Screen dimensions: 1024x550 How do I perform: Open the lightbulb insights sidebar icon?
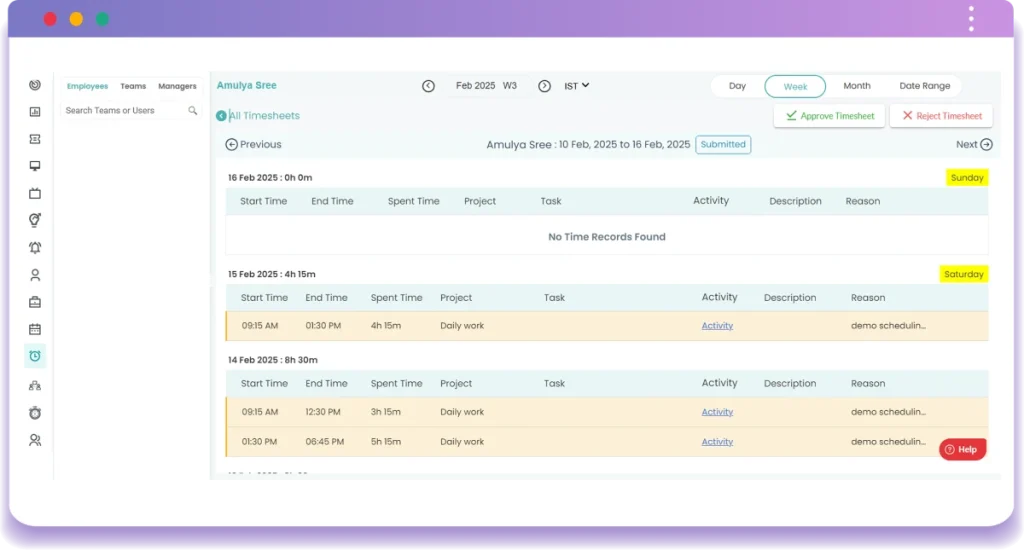coord(35,220)
